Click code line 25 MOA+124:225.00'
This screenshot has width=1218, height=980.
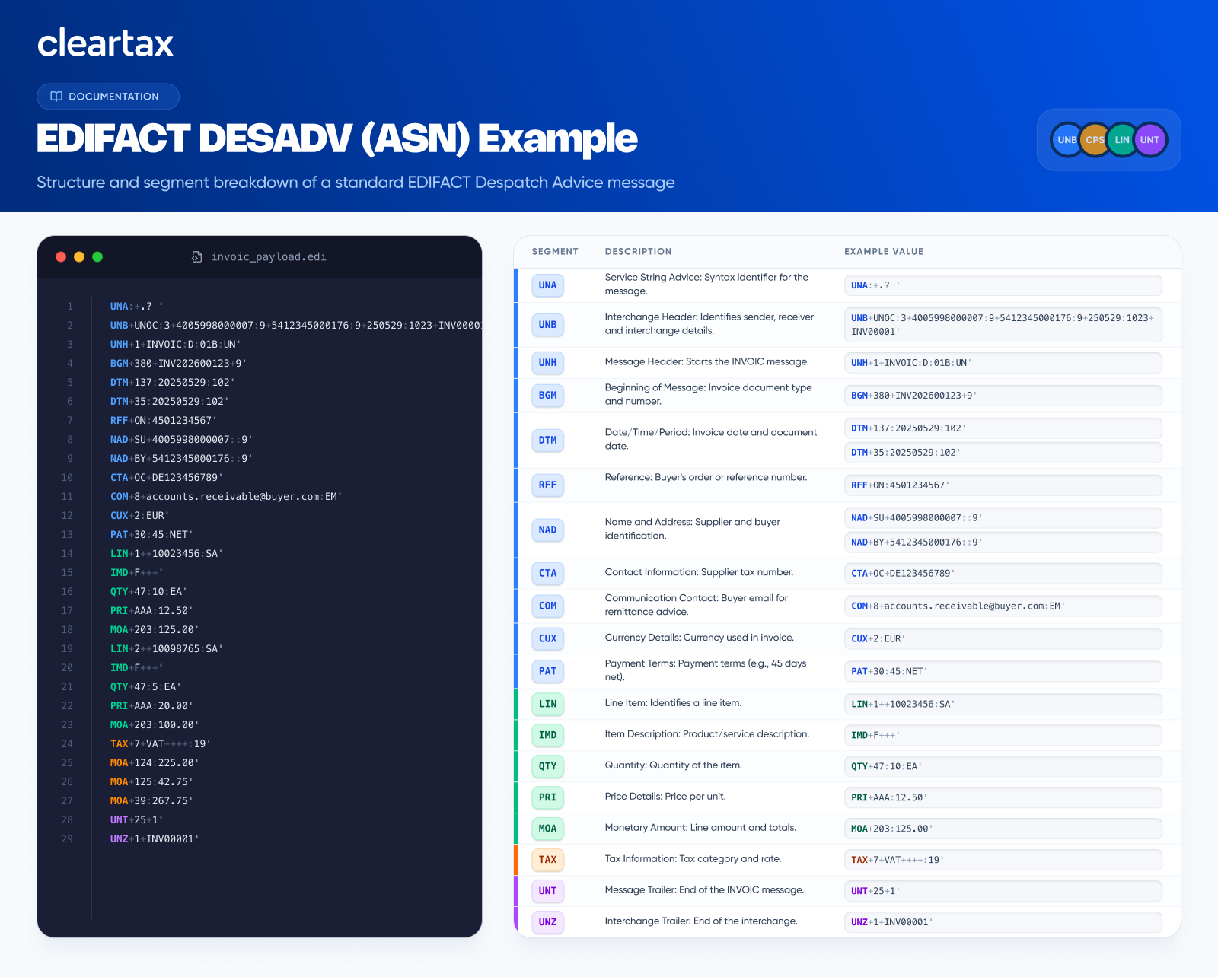tap(155, 763)
